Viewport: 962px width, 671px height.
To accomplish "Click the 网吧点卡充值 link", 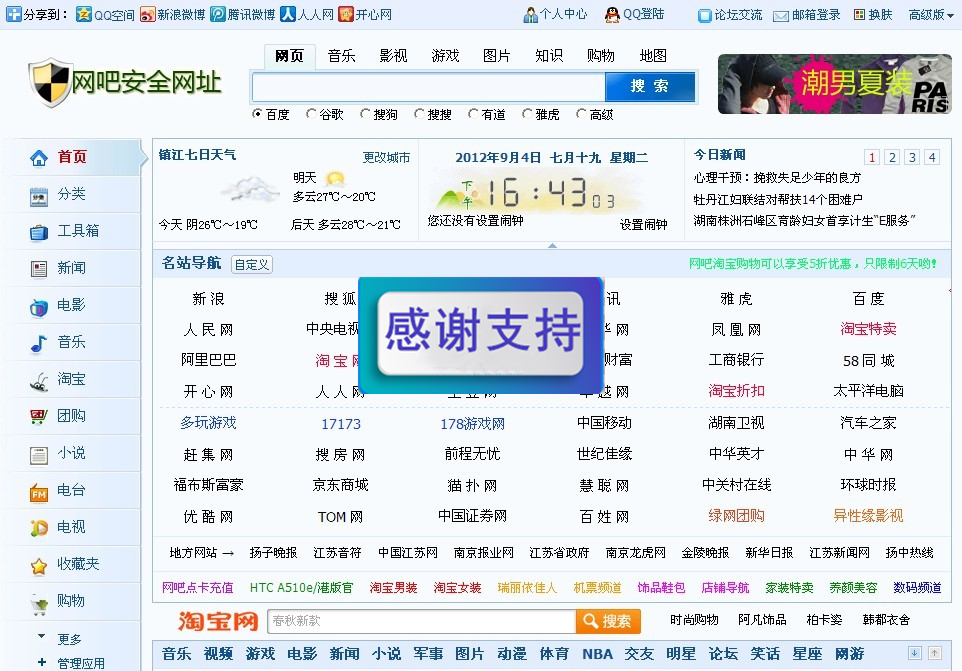I will 198,588.
